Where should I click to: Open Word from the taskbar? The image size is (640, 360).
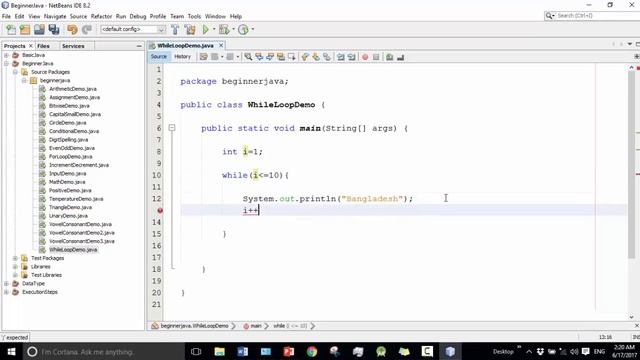tap(242, 351)
